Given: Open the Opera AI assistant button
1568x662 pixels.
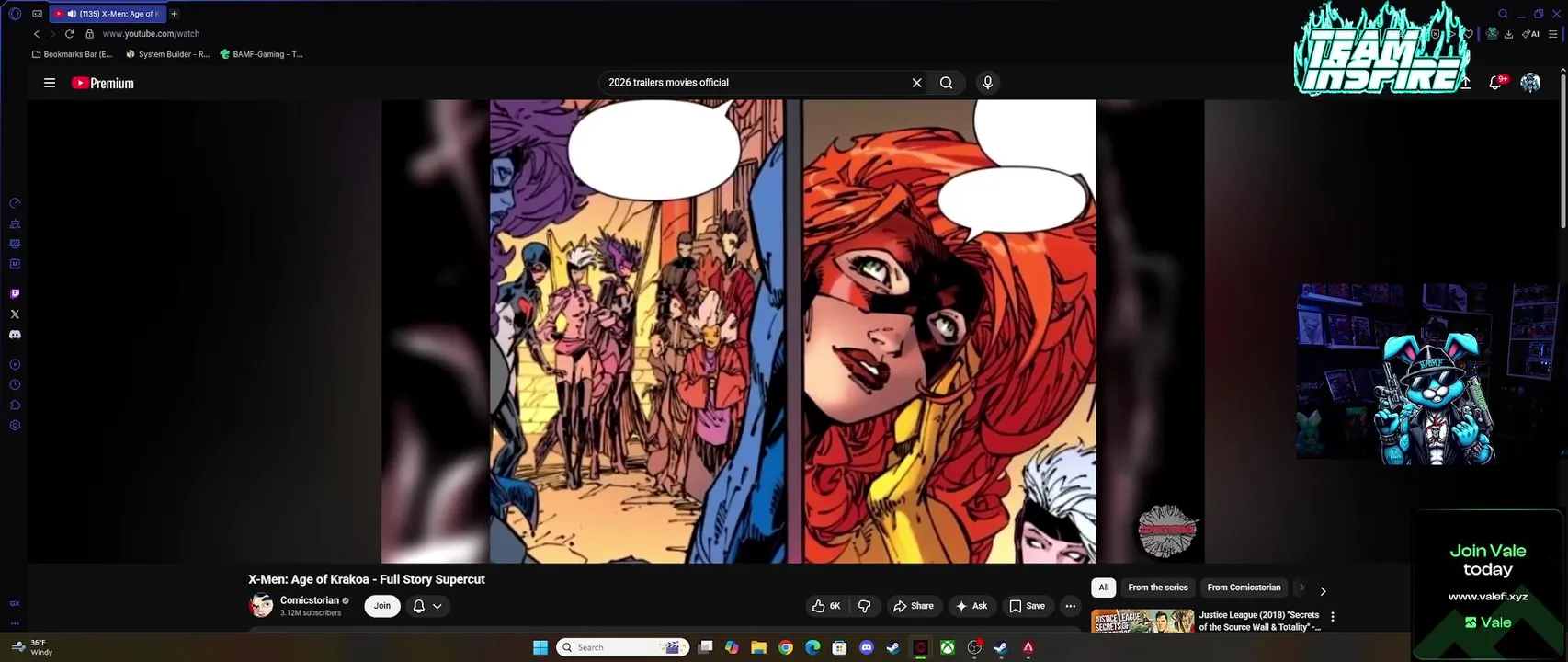Looking at the screenshot, I should click(1530, 34).
